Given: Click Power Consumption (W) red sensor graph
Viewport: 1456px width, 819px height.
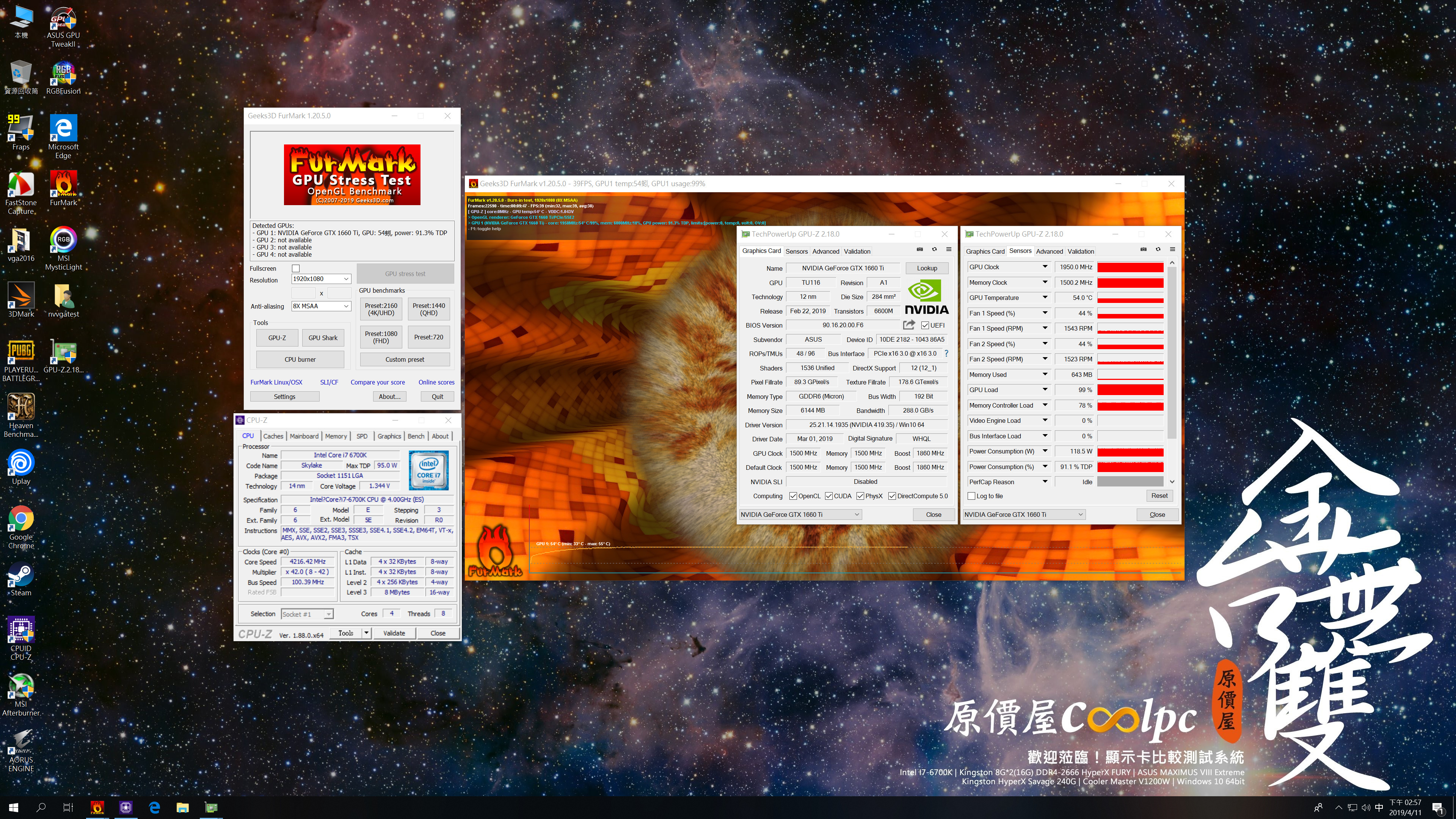Looking at the screenshot, I should pos(1130,451).
